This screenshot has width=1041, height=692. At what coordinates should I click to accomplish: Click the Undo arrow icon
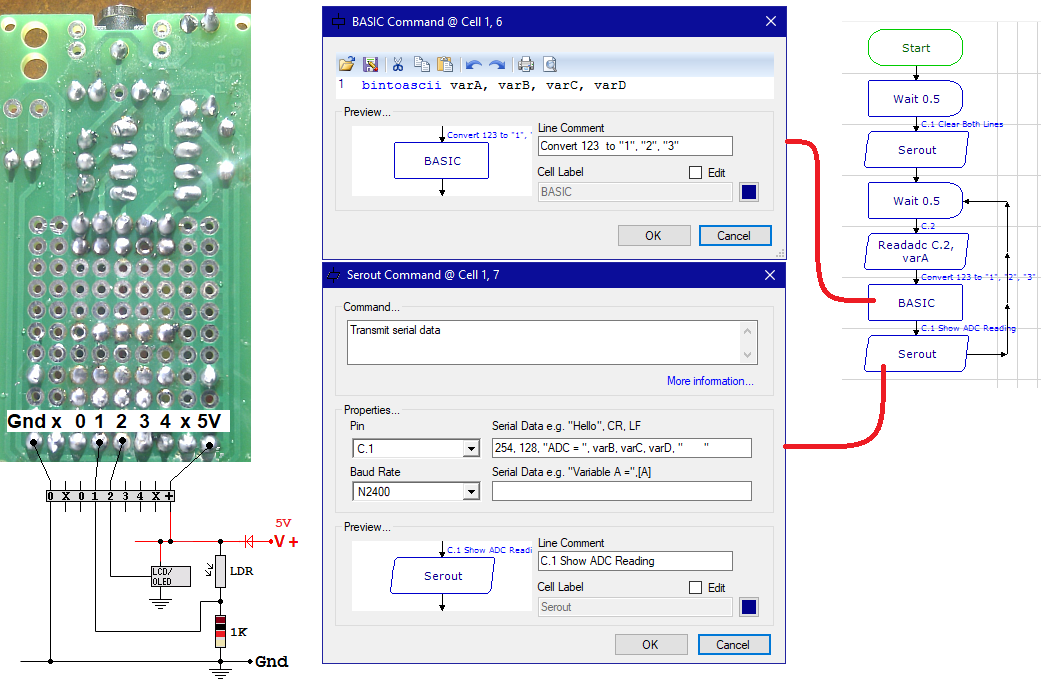tap(474, 64)
